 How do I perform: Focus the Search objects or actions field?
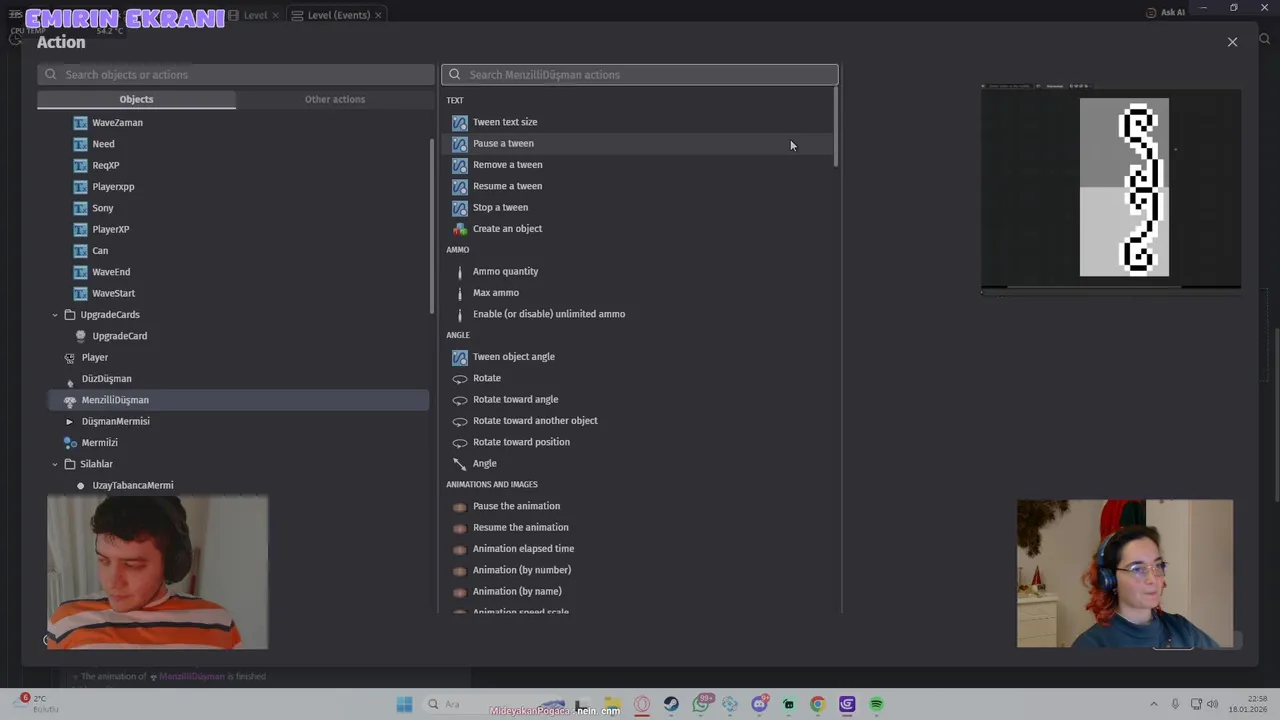pos(236,74)
